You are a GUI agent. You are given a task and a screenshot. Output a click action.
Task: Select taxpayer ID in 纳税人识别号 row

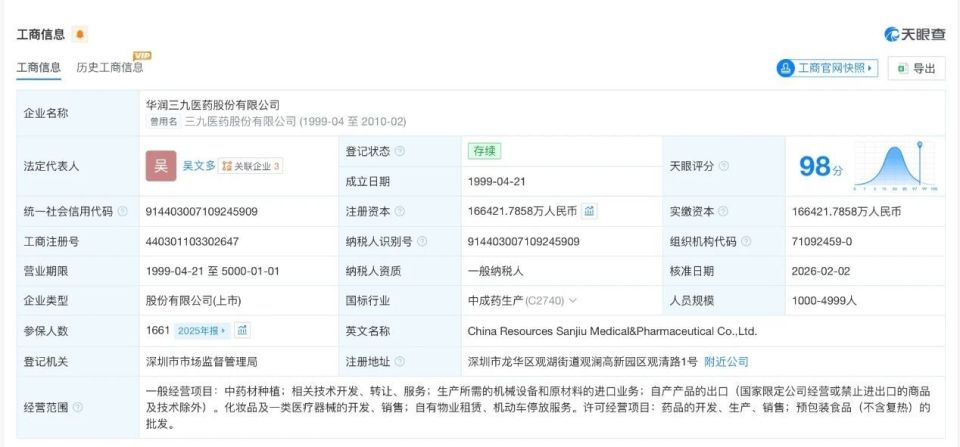(523, 242)
